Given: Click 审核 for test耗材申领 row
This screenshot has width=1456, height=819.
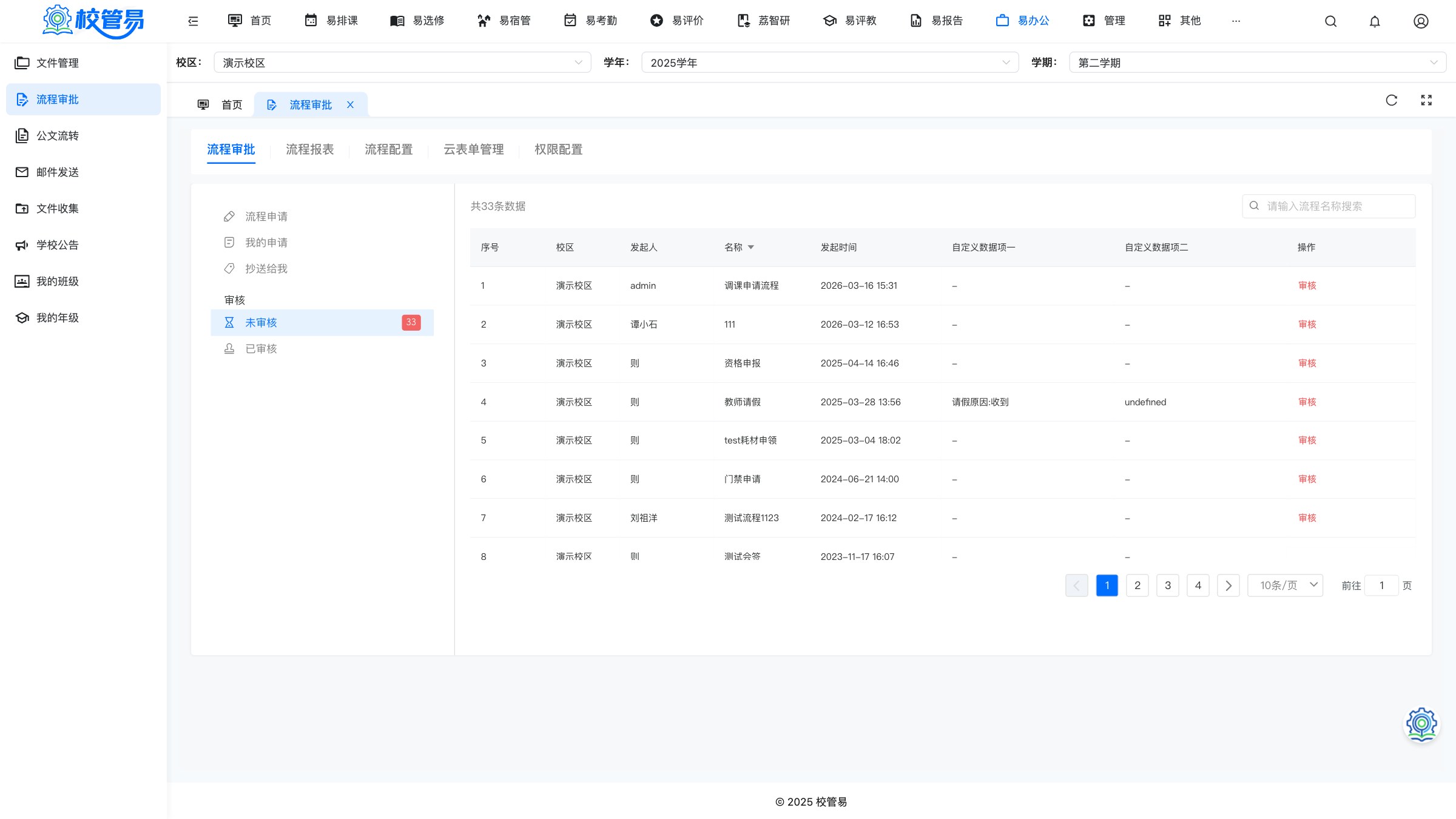Looking at the screenshot, I should tap(1307, 440).
